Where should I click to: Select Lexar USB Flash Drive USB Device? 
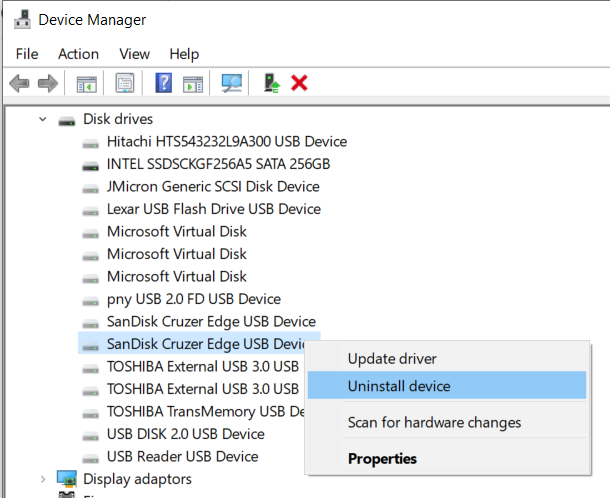click(214, 209)
